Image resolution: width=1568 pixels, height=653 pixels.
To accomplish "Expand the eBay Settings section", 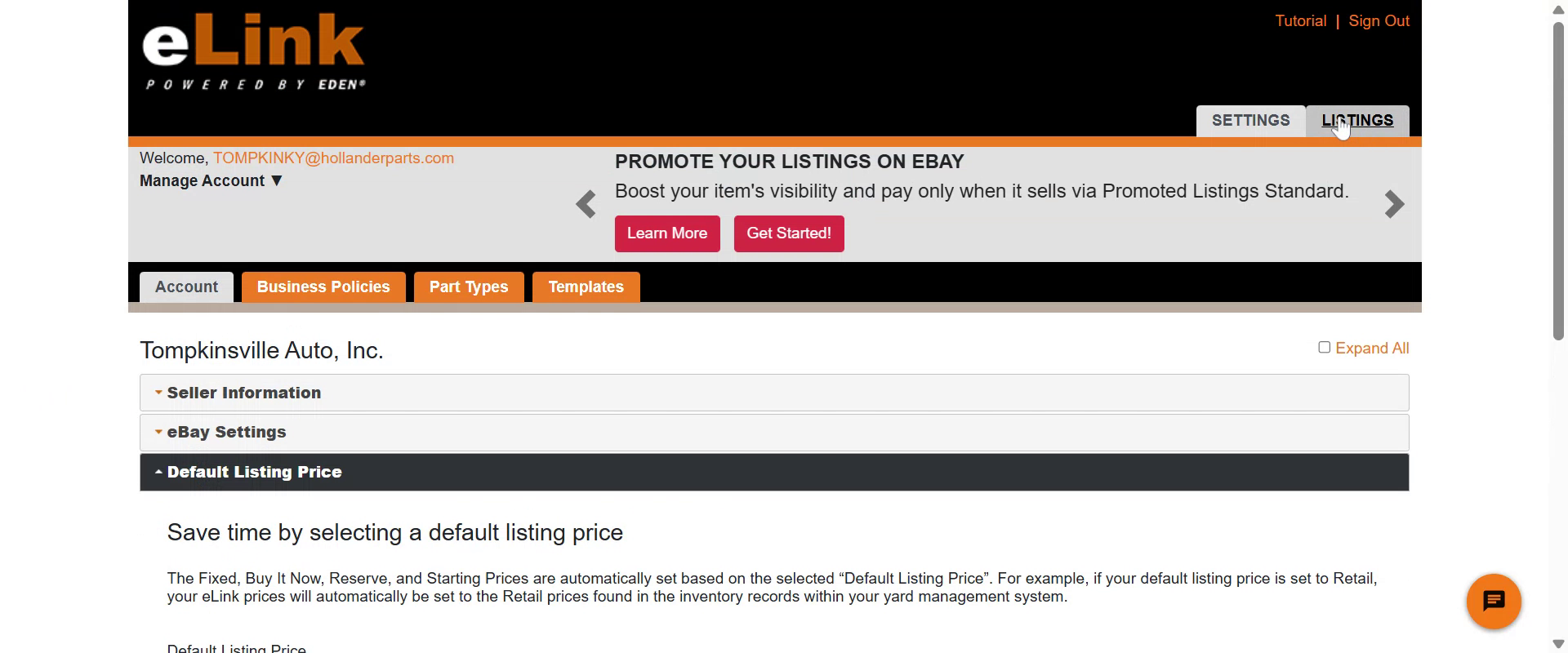I will tap(226, 433).
